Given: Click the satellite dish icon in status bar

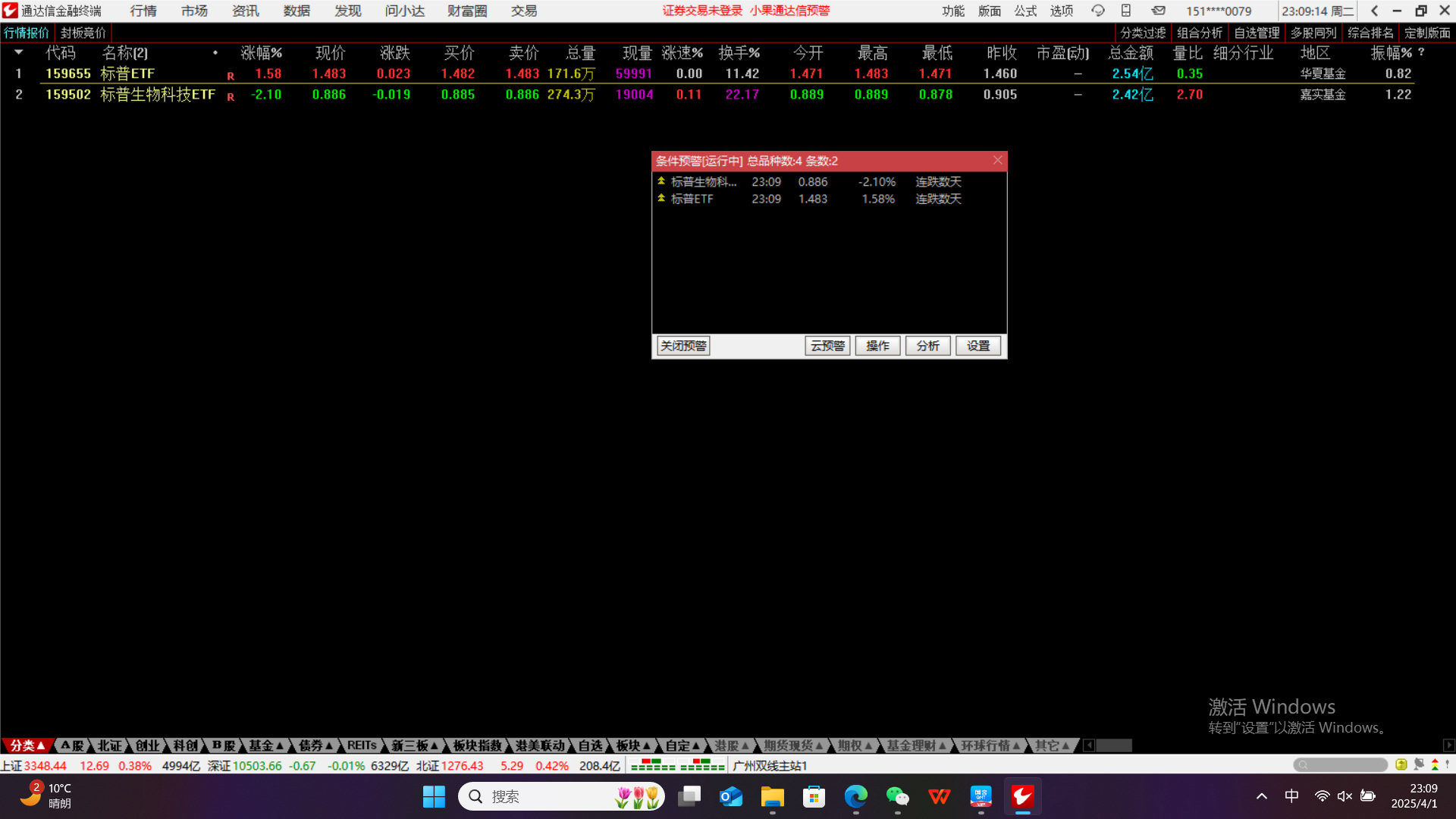Looking at the screenshot, I should tap(1419, 764).
